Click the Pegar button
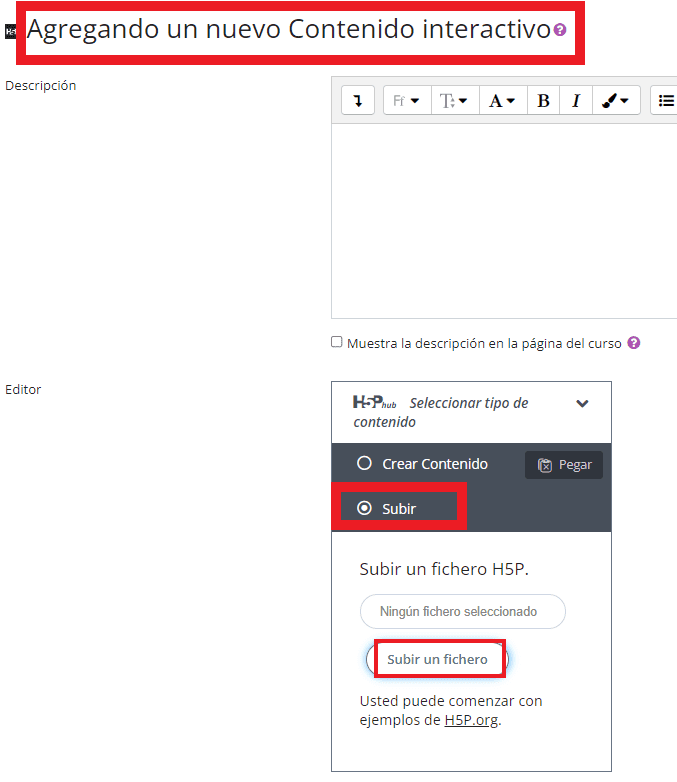The image size is (677, 782). pyautogui.click(x=564, y=465)
